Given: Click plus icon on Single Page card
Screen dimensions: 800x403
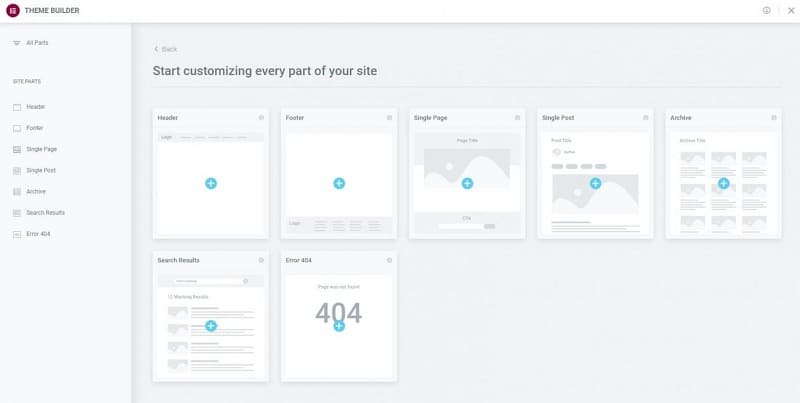Looking at the screenshot, I should (x=467, y=183).
